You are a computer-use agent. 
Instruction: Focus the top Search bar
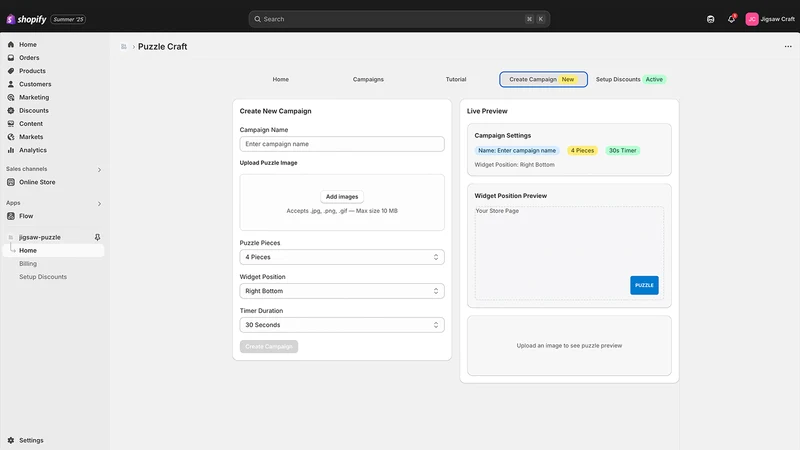[399, 19]
